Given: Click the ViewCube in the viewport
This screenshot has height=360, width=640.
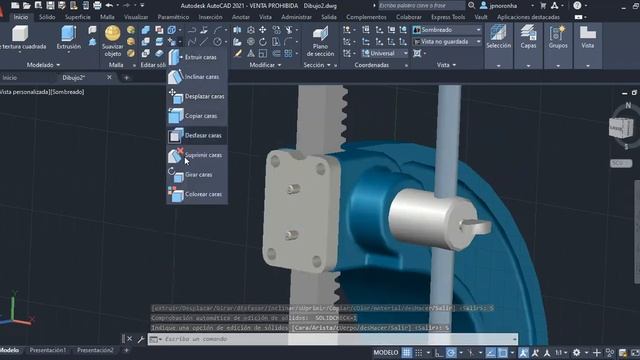Looking at the screenshot, I should click(621, 129).
